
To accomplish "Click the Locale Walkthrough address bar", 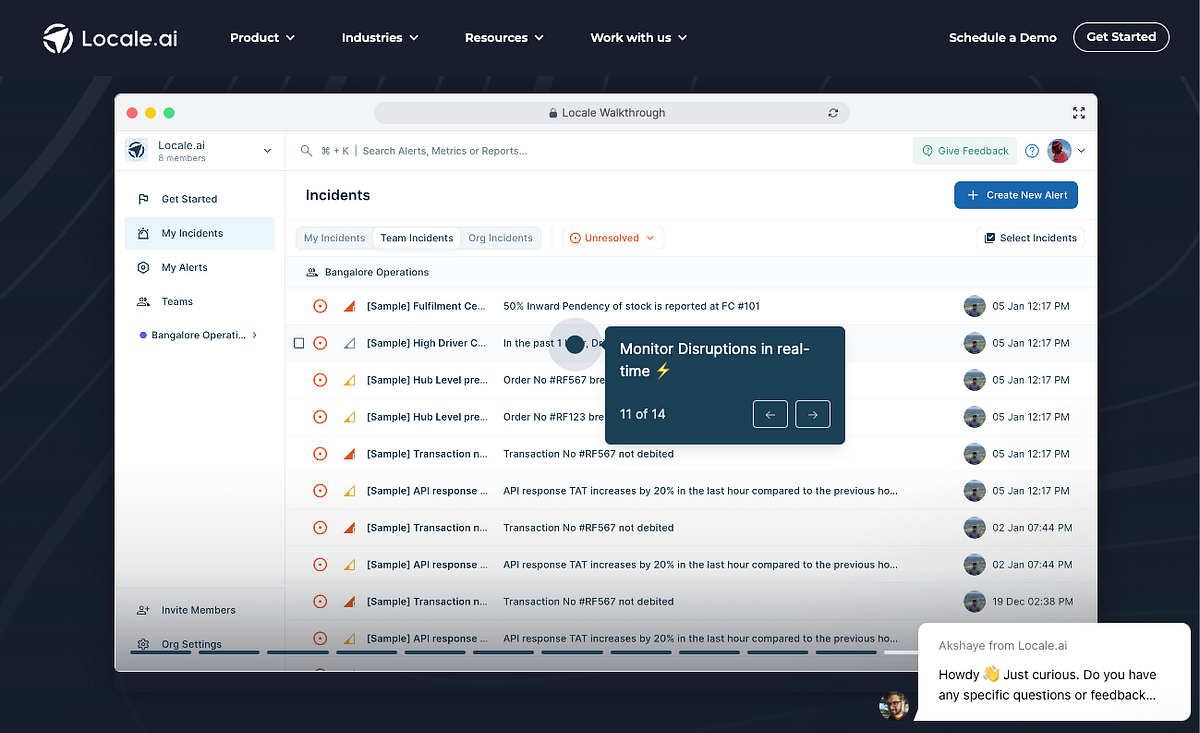I will pyautogui.click(x=612, y=113).
